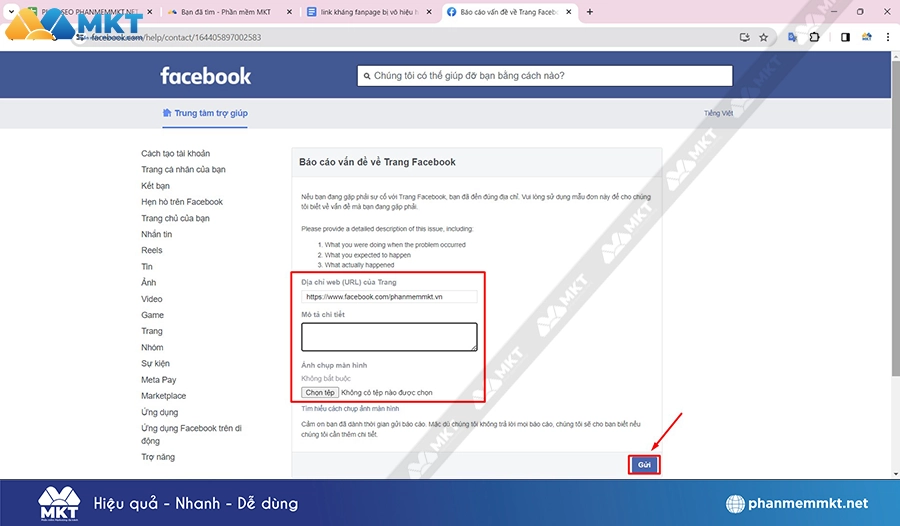Click the home icon beside 'Trung tâm trợ giúp'
900x526 pixels.
pyautogui.click(x=167, y=113)
